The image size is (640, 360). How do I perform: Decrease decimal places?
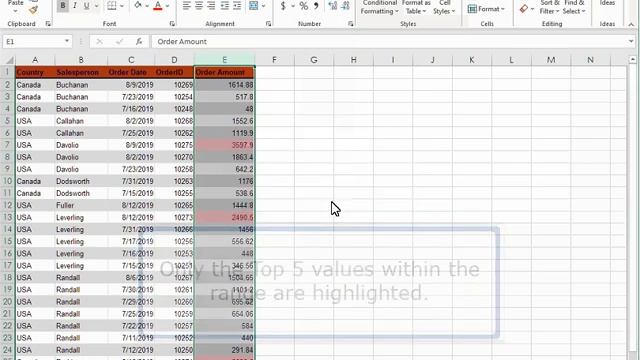(x=345, y=6)
